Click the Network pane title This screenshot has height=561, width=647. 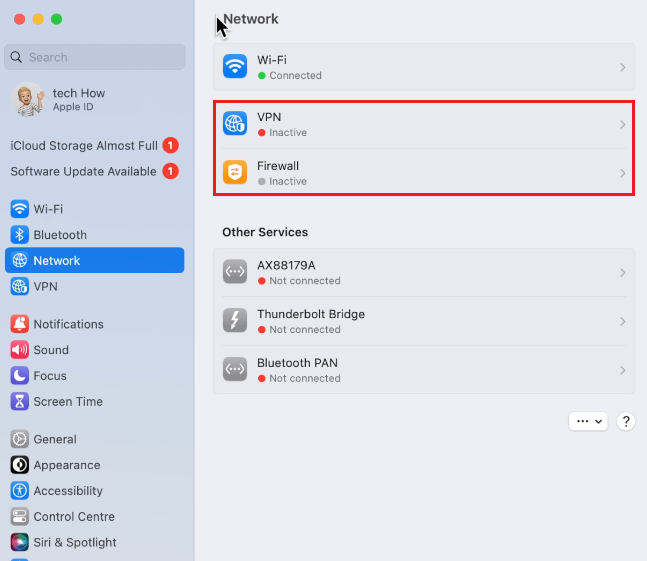pos(251,19)
